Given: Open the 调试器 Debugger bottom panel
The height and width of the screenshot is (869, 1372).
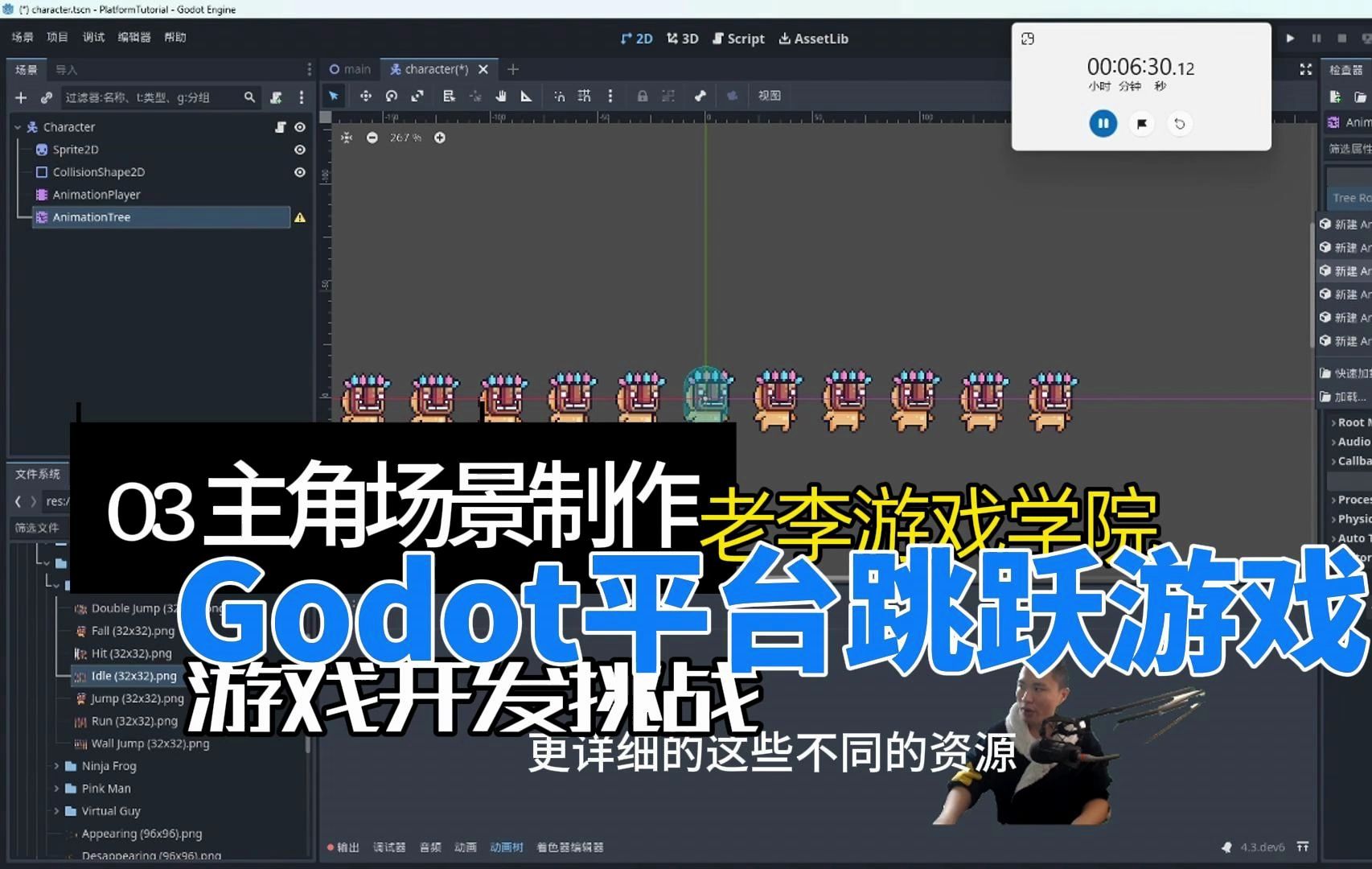Looking at the screenshot, I should pos(389,847).
